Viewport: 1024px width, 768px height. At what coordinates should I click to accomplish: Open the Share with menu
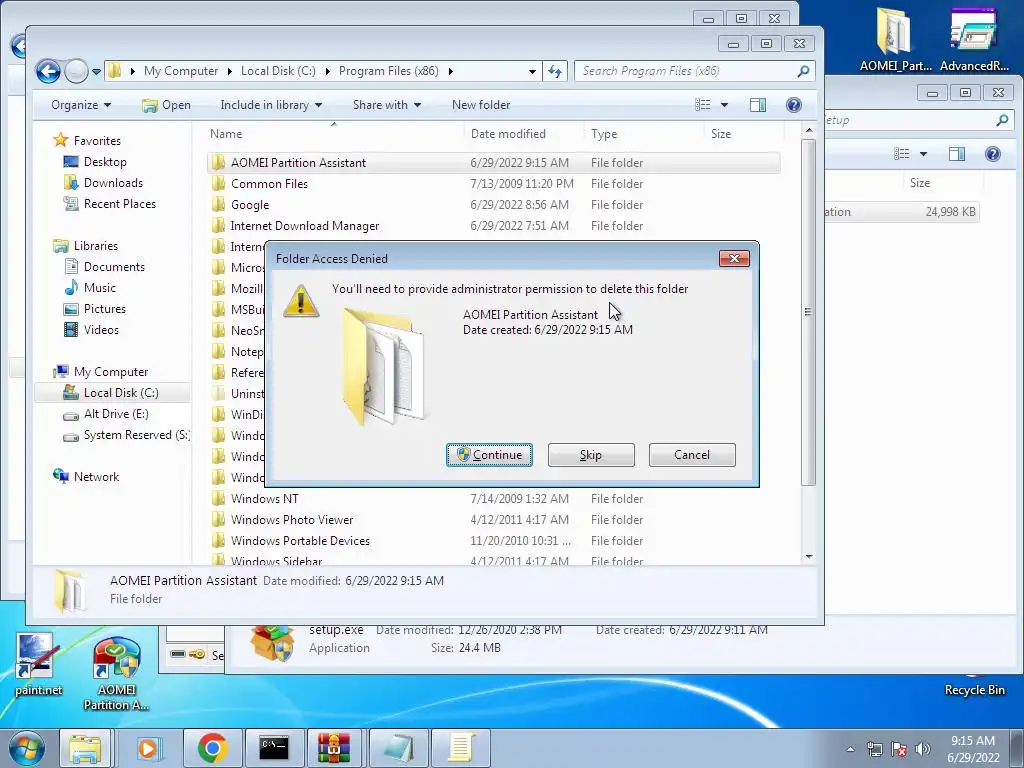387,105
